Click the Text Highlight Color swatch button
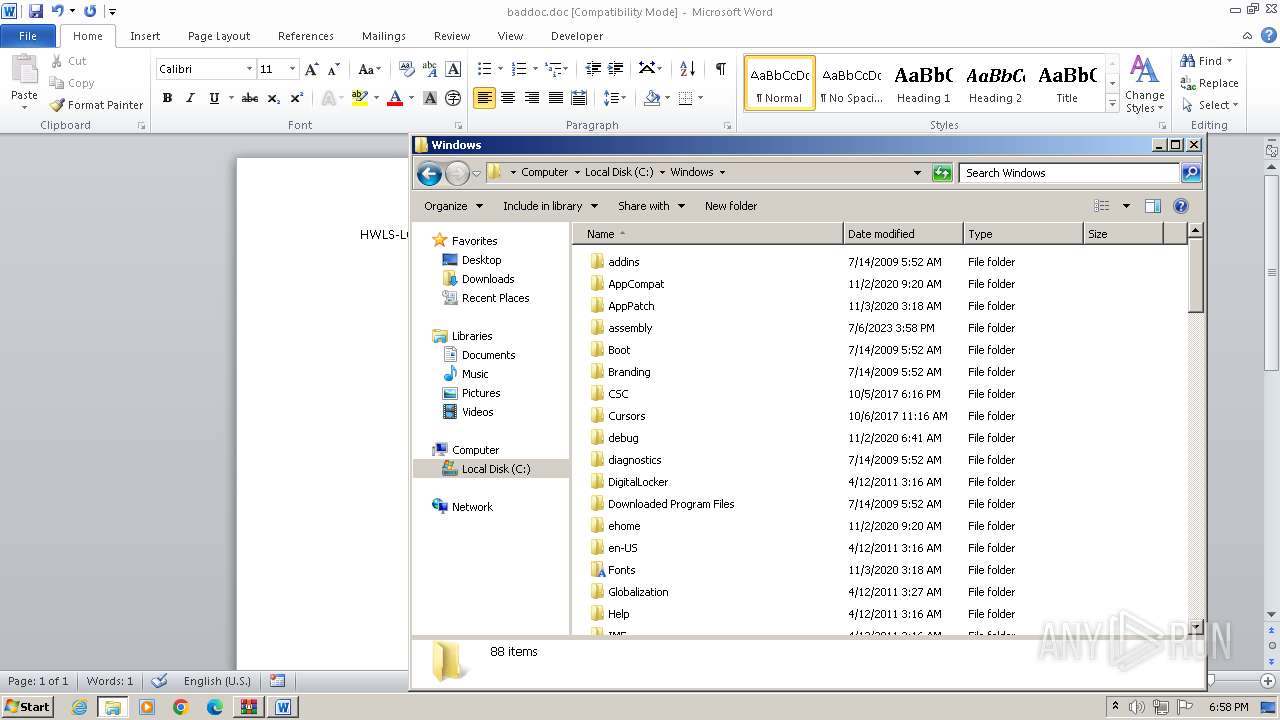 click(360, 98)
